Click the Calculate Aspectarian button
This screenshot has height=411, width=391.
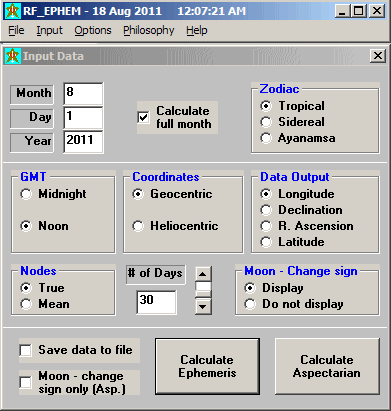pyautogui.click(x=327, y=366)
